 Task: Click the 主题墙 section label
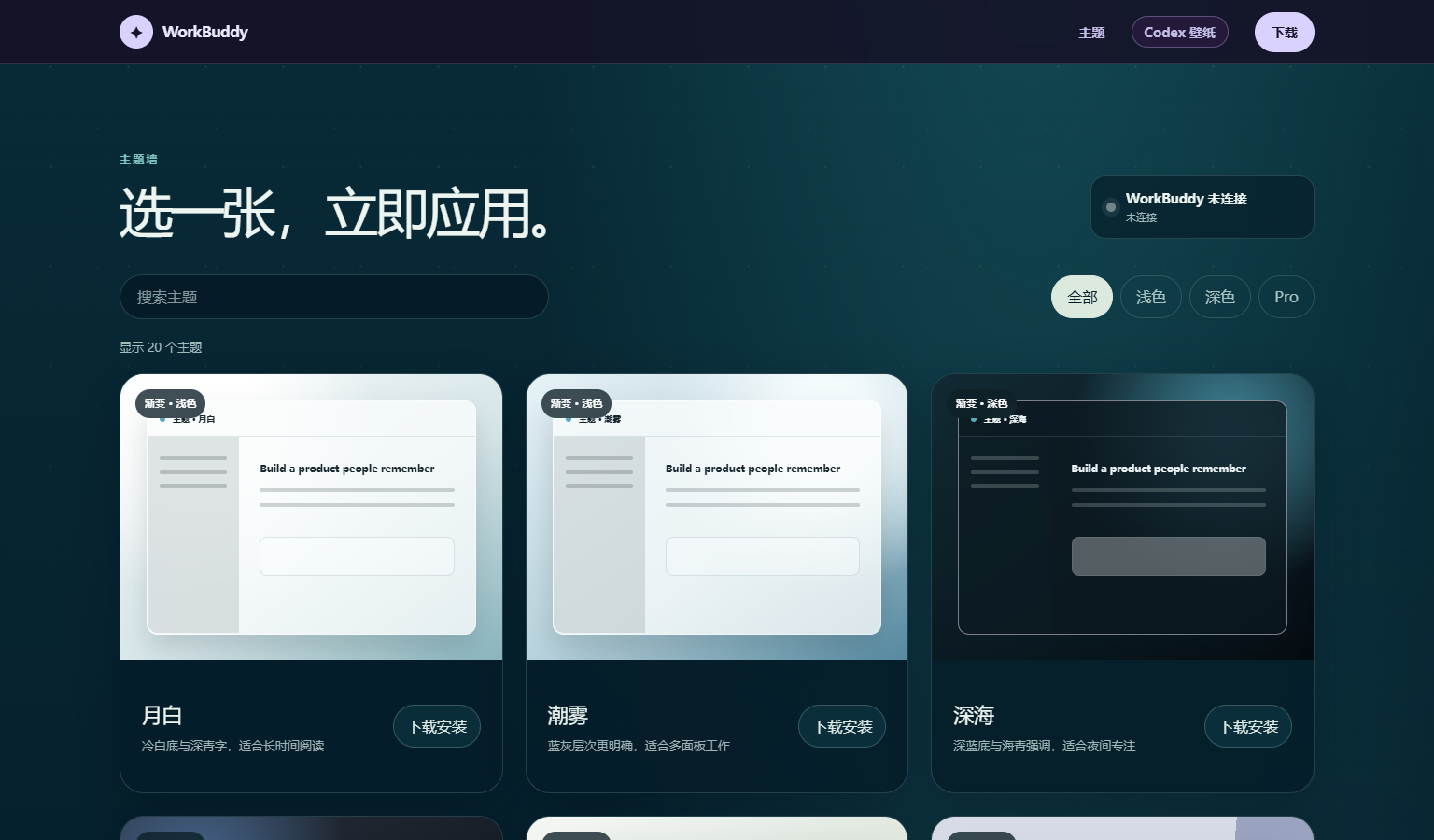[x=138, y=160]
